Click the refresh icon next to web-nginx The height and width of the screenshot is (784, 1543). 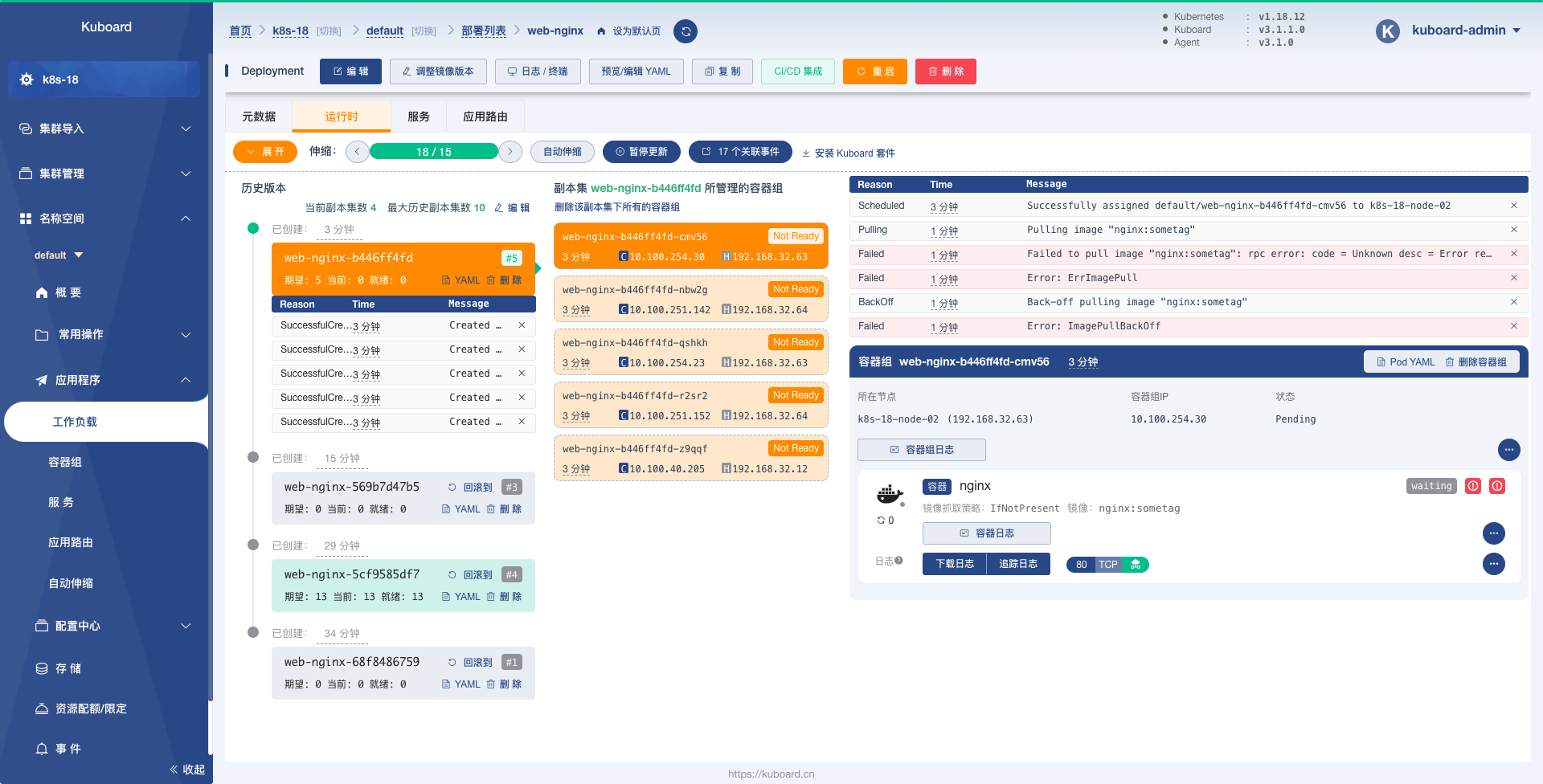click(x=686, y=31)
